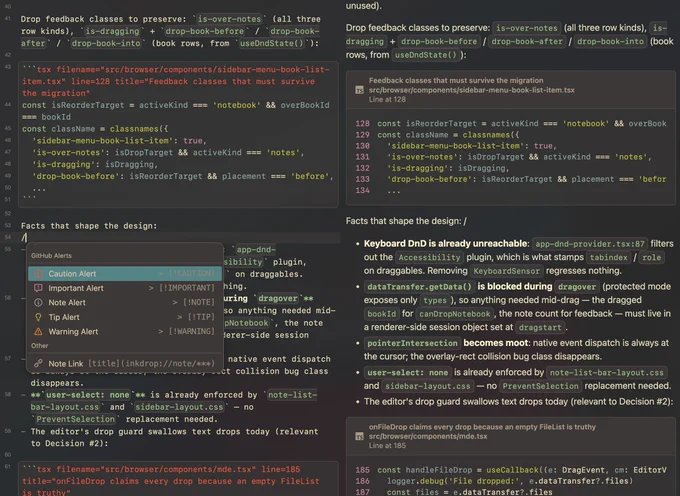Click the KeyboardSensor chip in the preview

point(507,271)
